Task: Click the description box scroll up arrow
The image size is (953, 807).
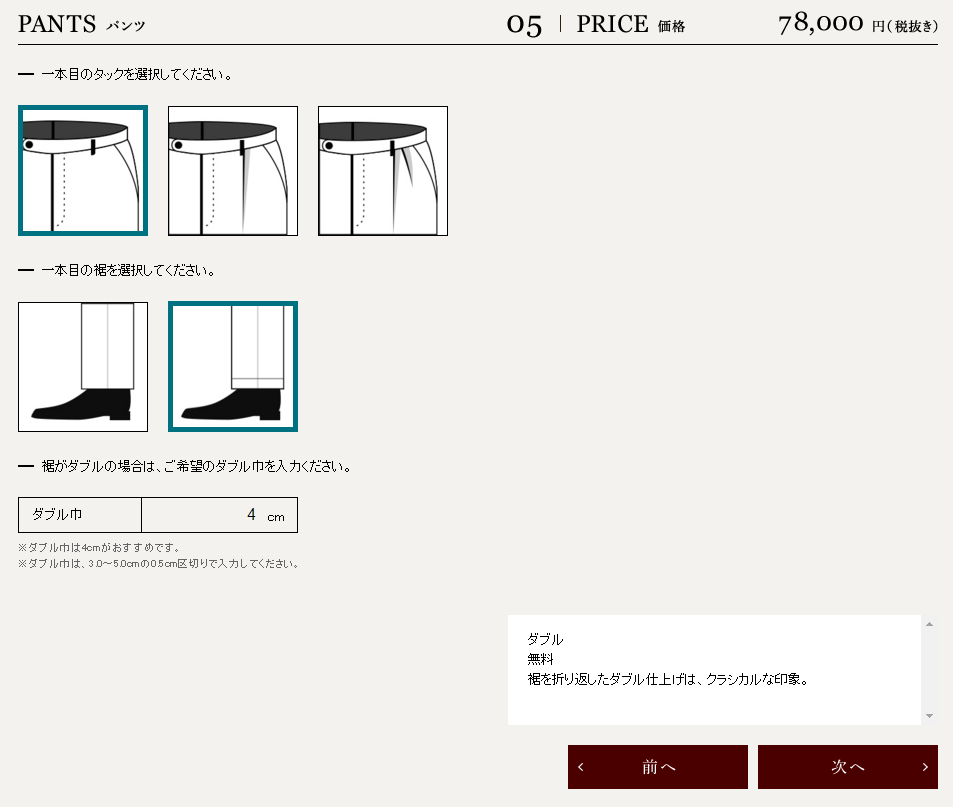Action: click(929, 624)
